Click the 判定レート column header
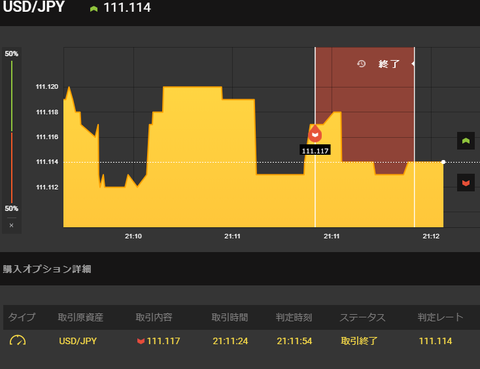 coord(440,317)
